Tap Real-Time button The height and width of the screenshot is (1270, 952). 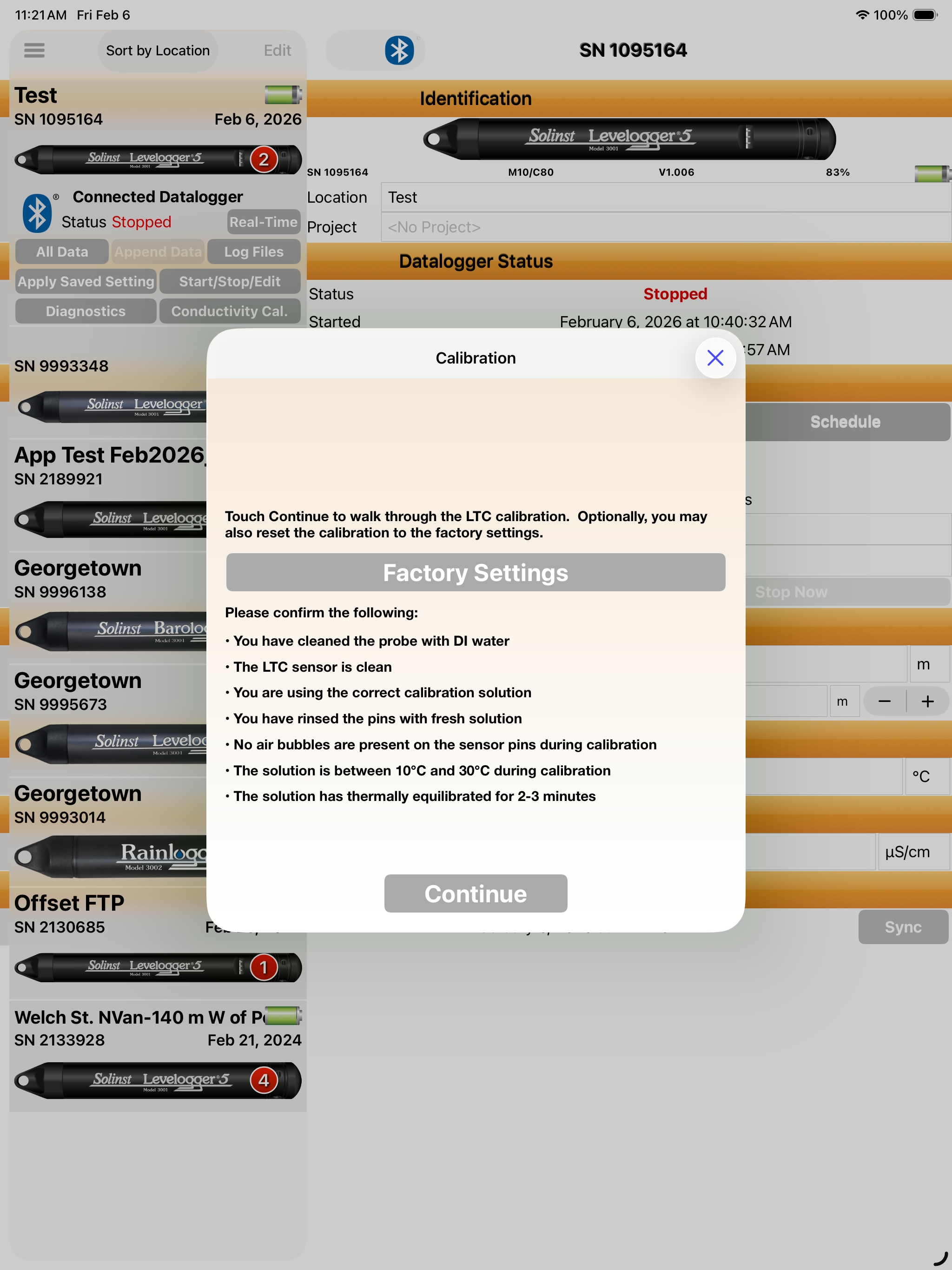[x=264, y=222]
